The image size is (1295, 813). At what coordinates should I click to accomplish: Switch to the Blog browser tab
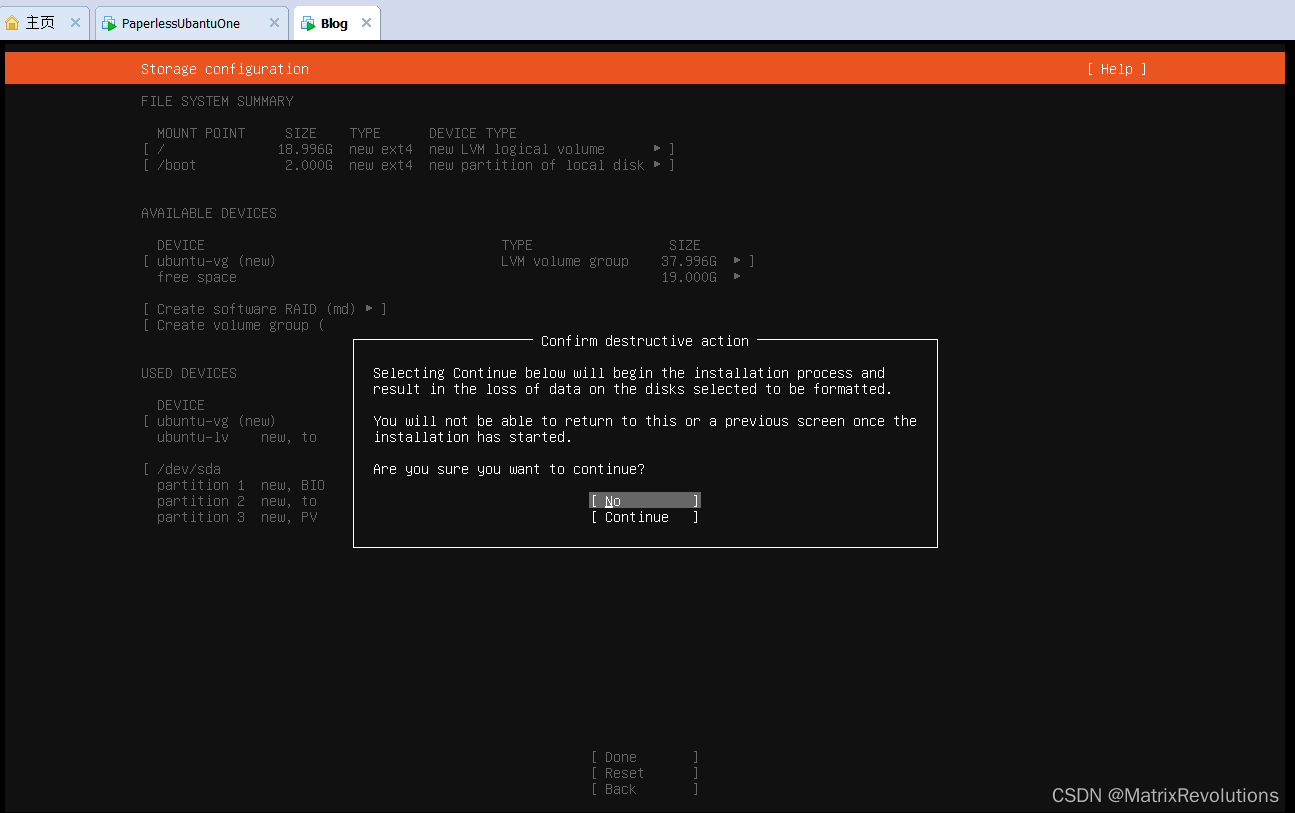click(x=330, y=22)
